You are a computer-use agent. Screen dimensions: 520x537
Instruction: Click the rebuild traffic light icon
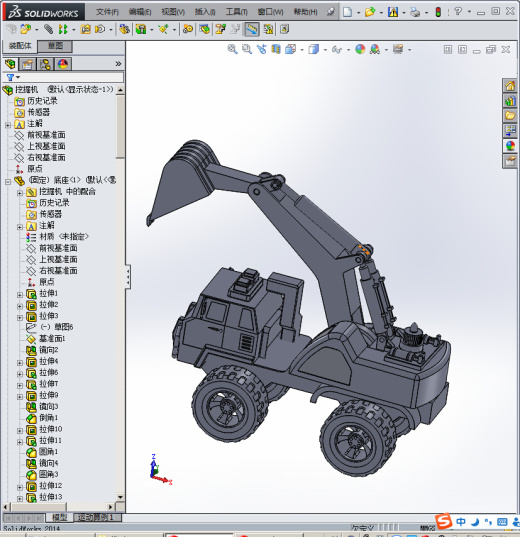438,12
